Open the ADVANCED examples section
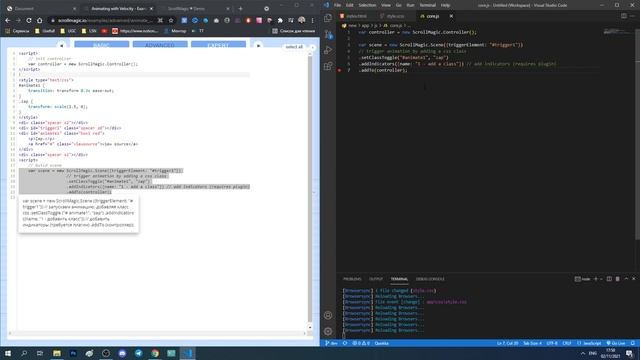Image resolution: width=640 pixels, height=360 pixels. pos(160,44)
